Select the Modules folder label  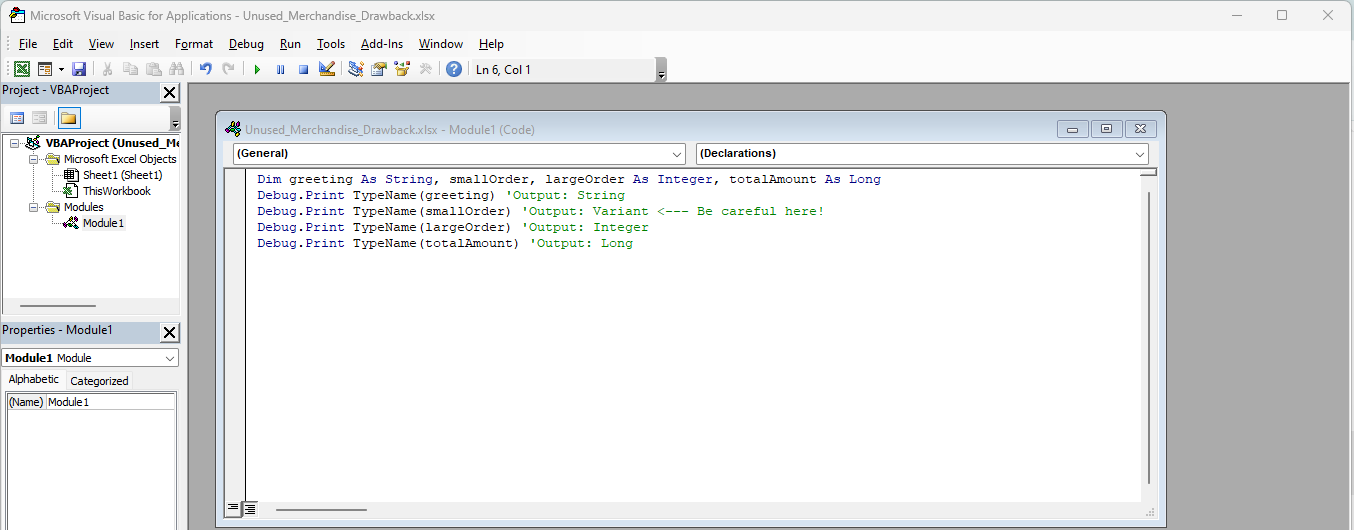84,207
